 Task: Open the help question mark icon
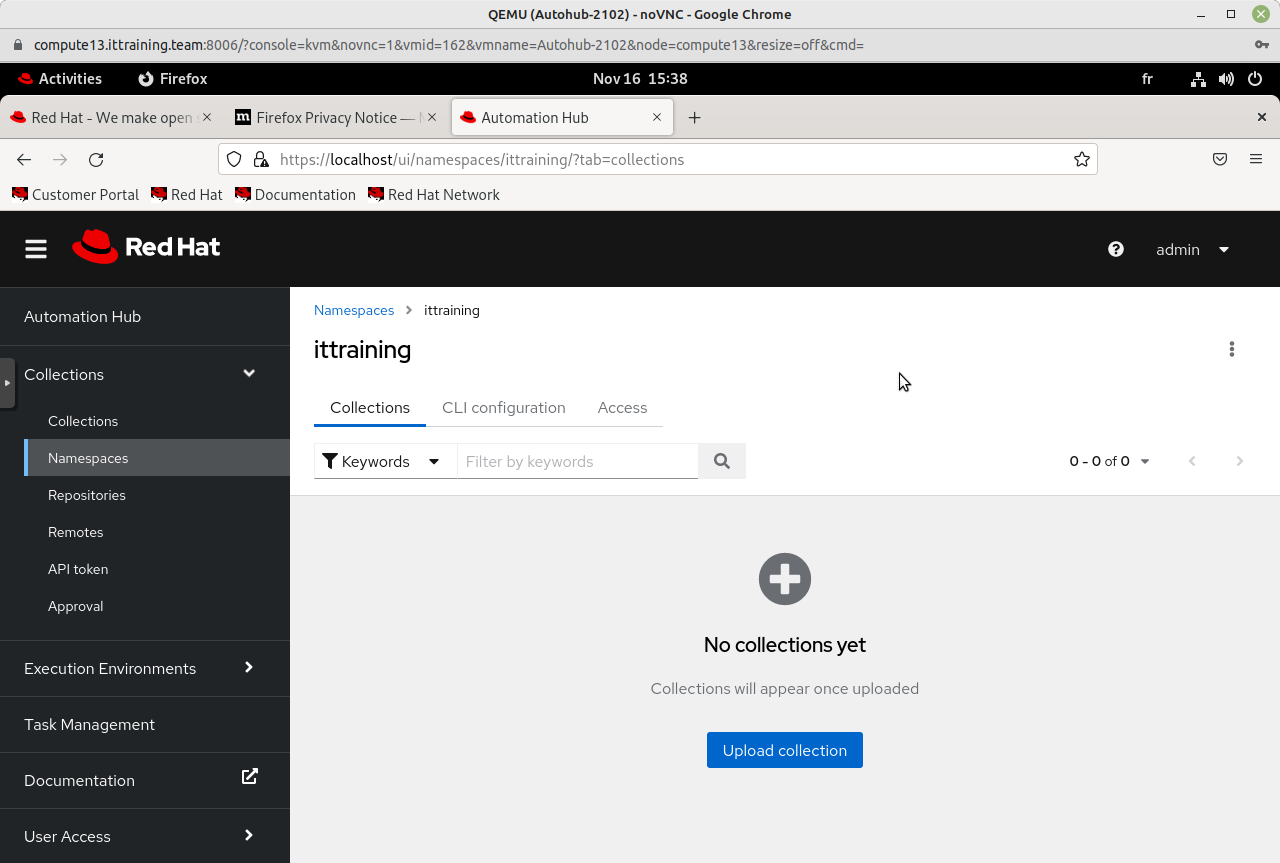point(1116,249)
